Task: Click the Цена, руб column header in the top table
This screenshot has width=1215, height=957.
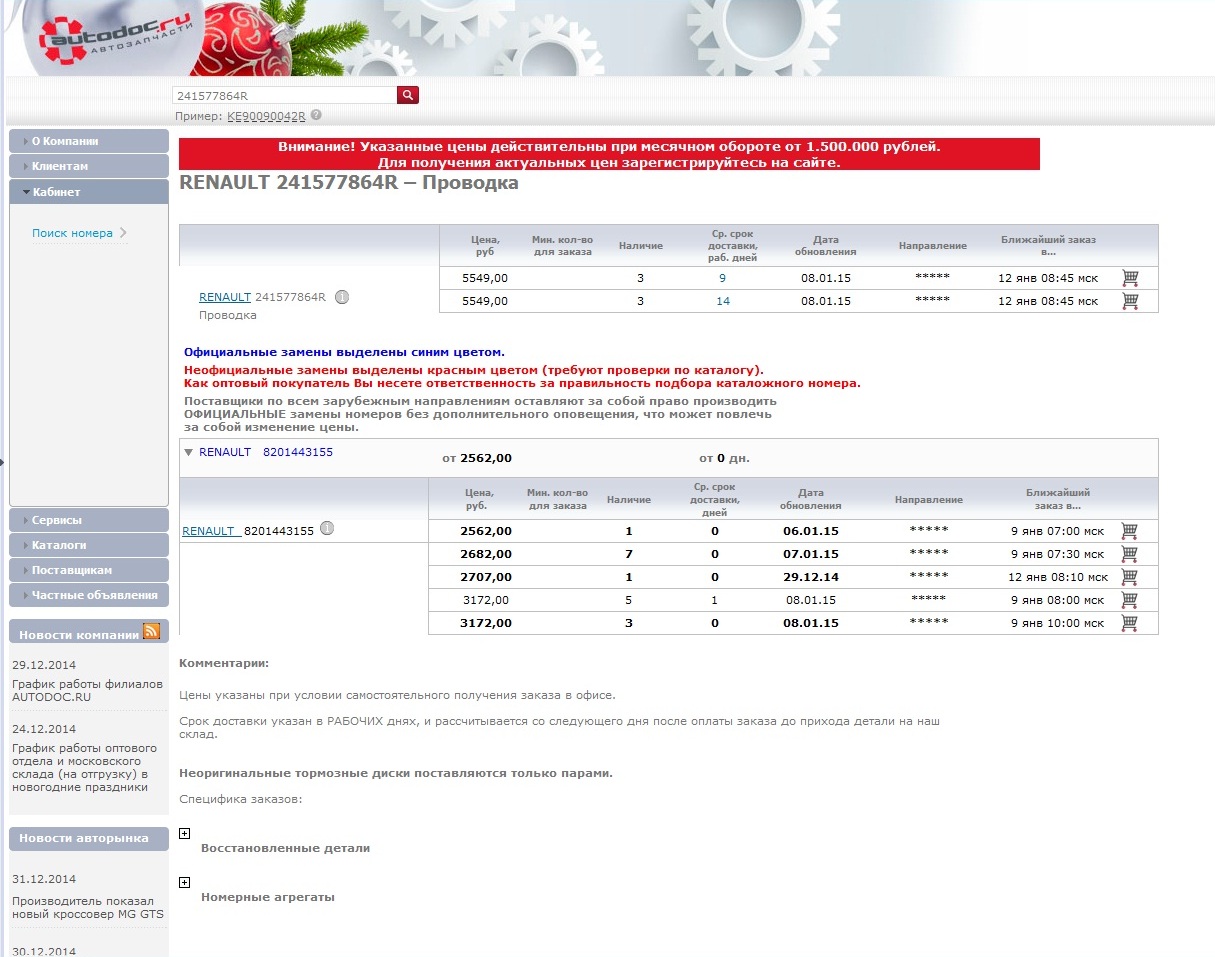Action: [x=485, y=246]
